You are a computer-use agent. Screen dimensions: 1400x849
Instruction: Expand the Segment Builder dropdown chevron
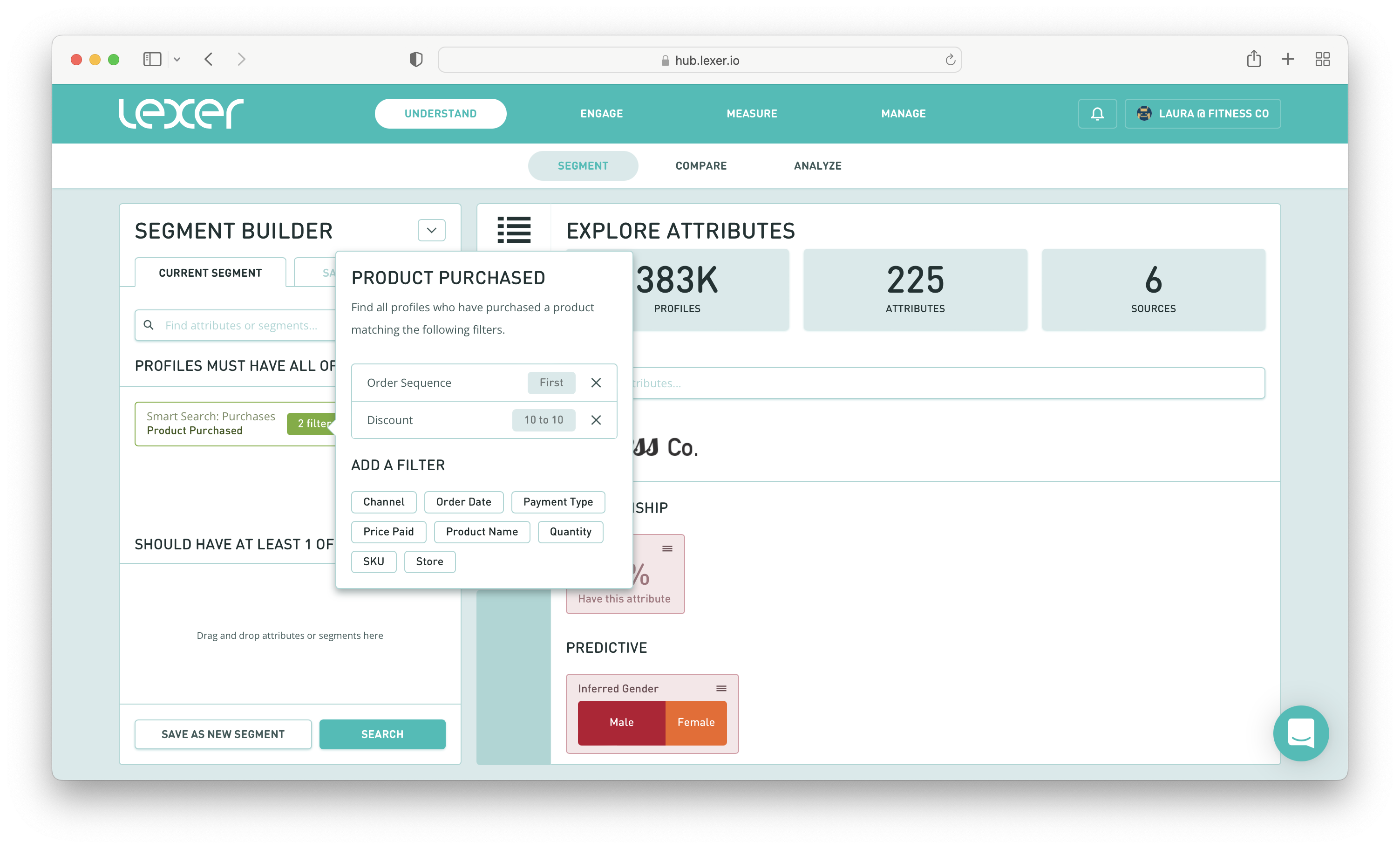[431, 230]
